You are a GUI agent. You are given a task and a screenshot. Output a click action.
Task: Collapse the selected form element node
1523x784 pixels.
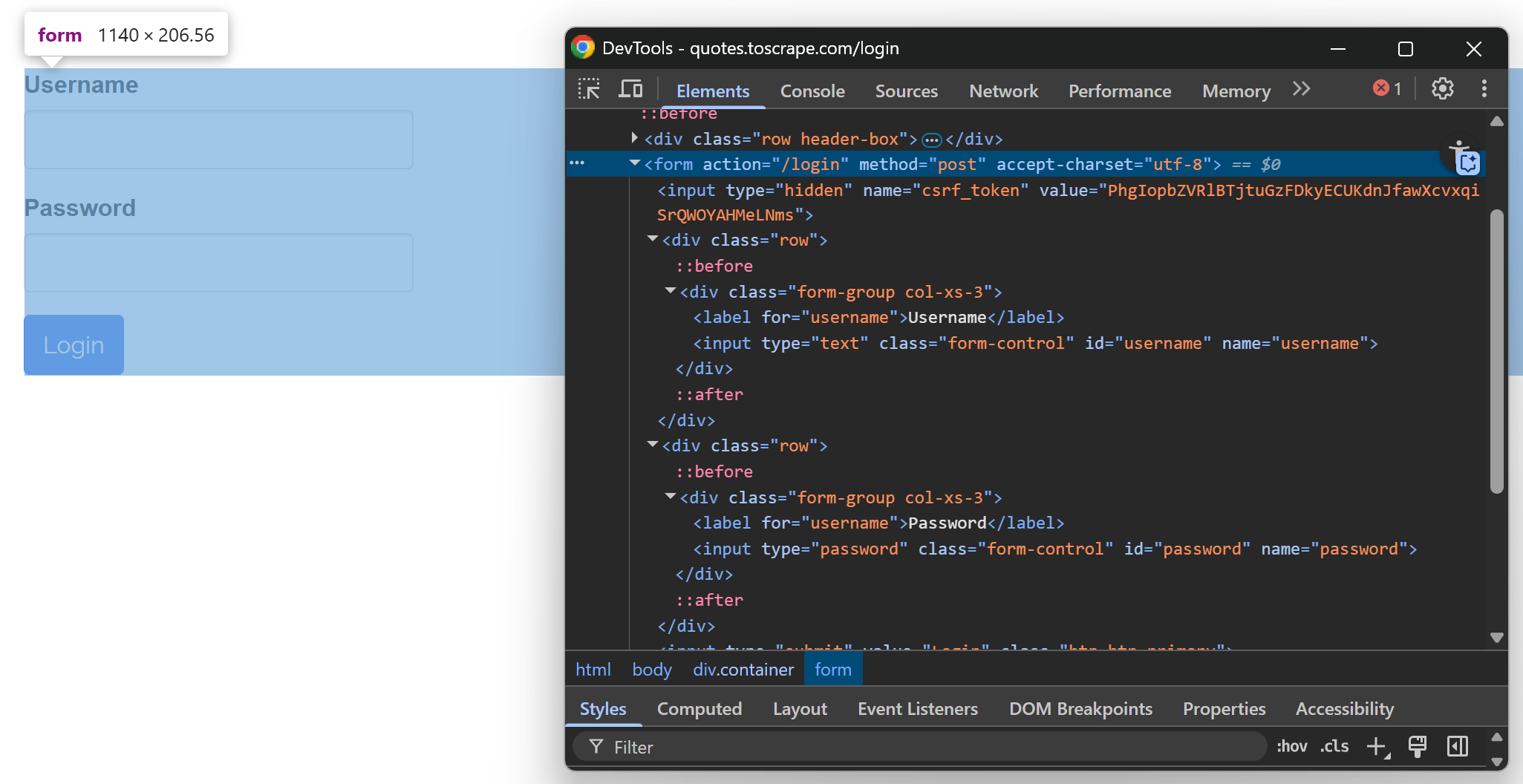[635, 163]
